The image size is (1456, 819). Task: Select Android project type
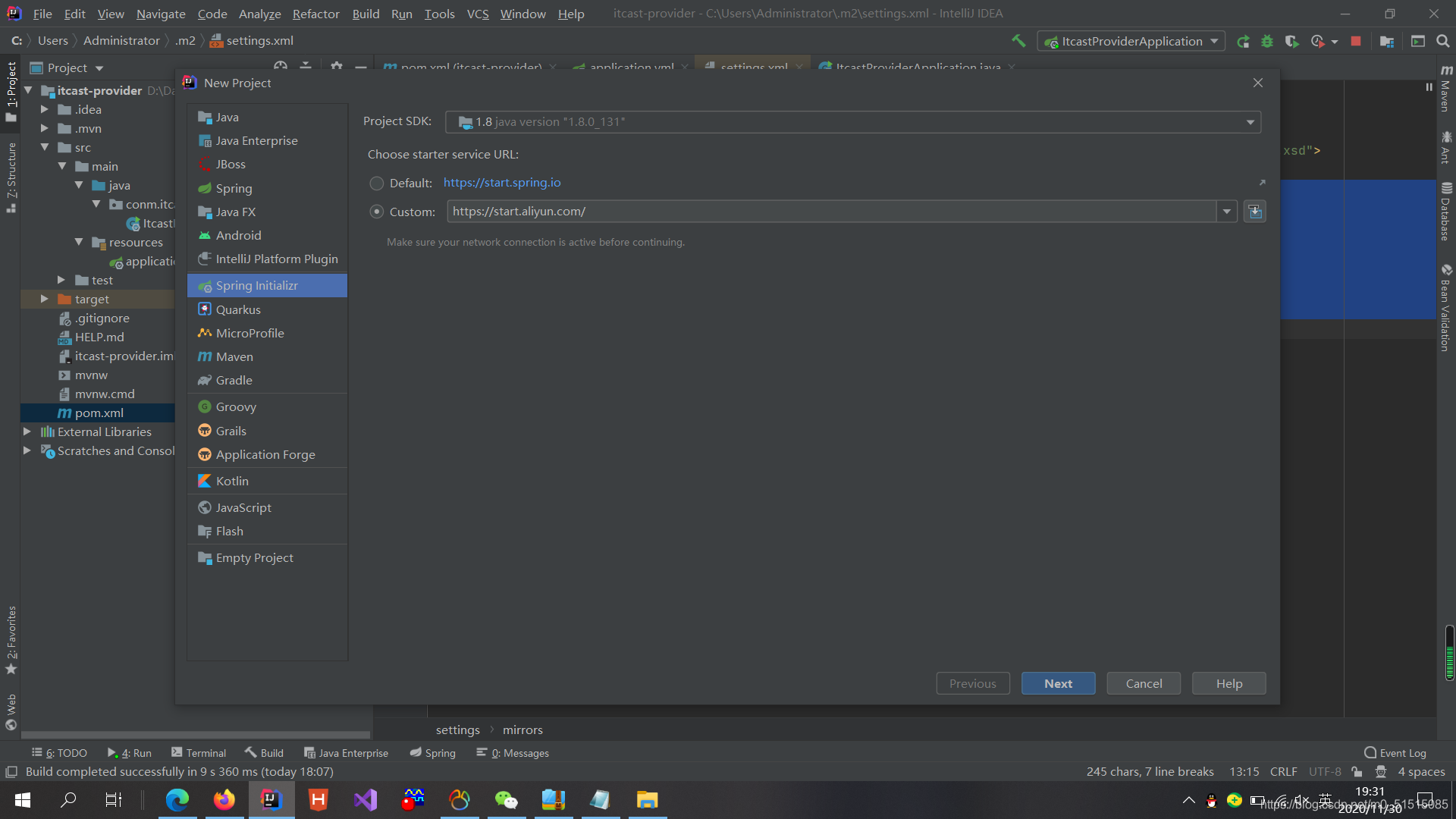point(267,235)
